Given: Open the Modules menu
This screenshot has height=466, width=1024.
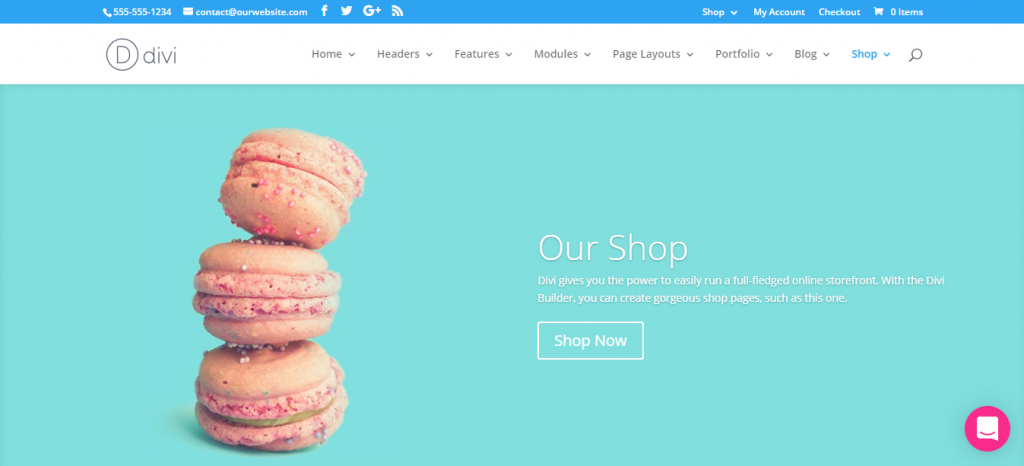Looking at the screenshot, I should pyautogui.click(x=562, y=54).
